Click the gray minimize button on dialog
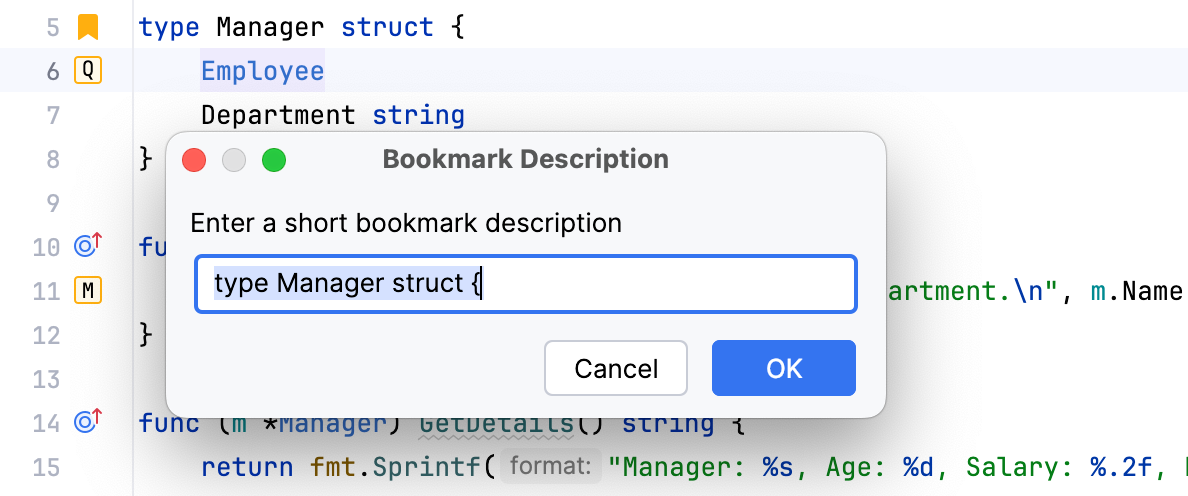This screenshot has height=496, width=1188. pyautogui.click(x=234, y=160)
